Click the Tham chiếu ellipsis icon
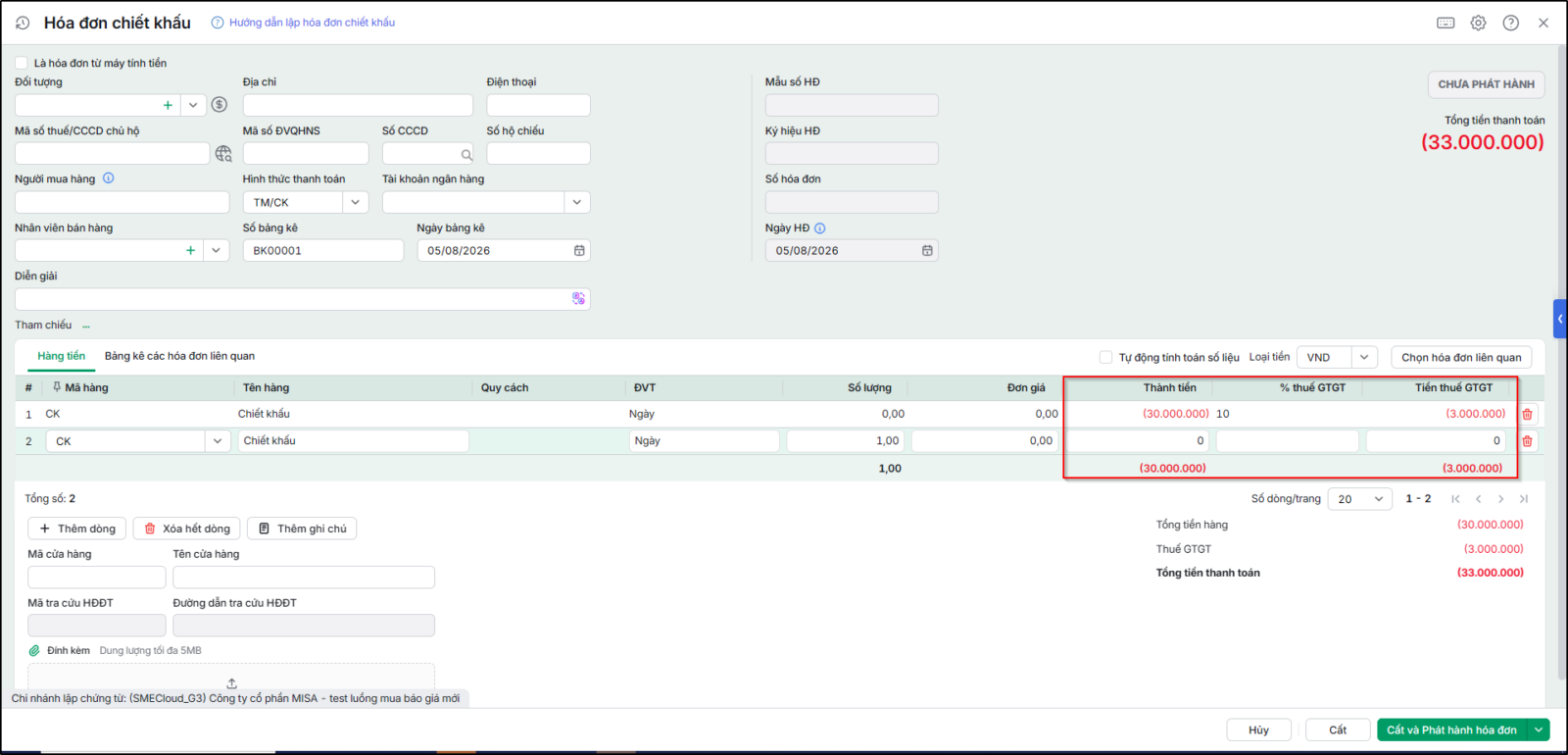 [86, 326]
